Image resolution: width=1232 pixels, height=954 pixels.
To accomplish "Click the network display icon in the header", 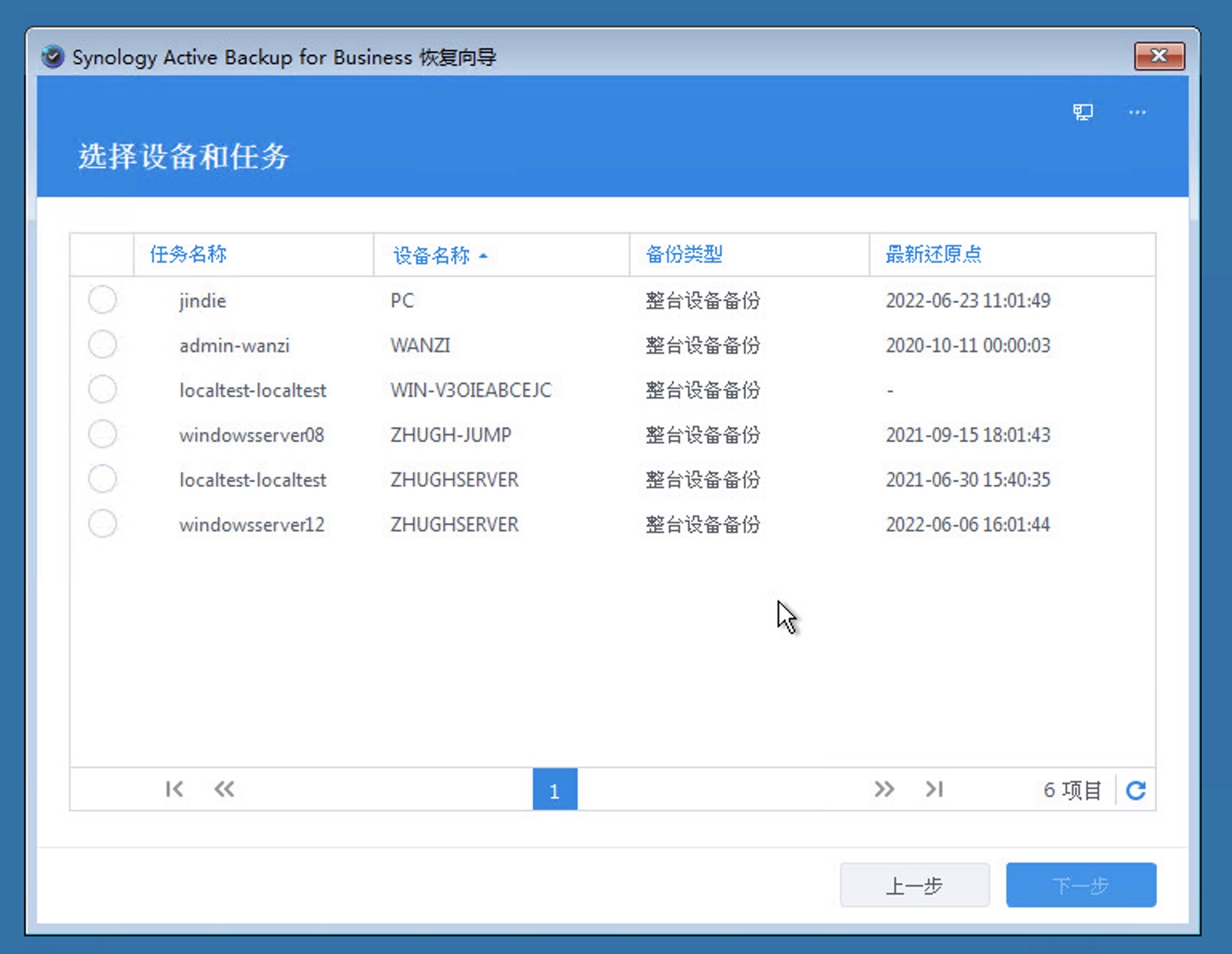I will coord(1082,112).
